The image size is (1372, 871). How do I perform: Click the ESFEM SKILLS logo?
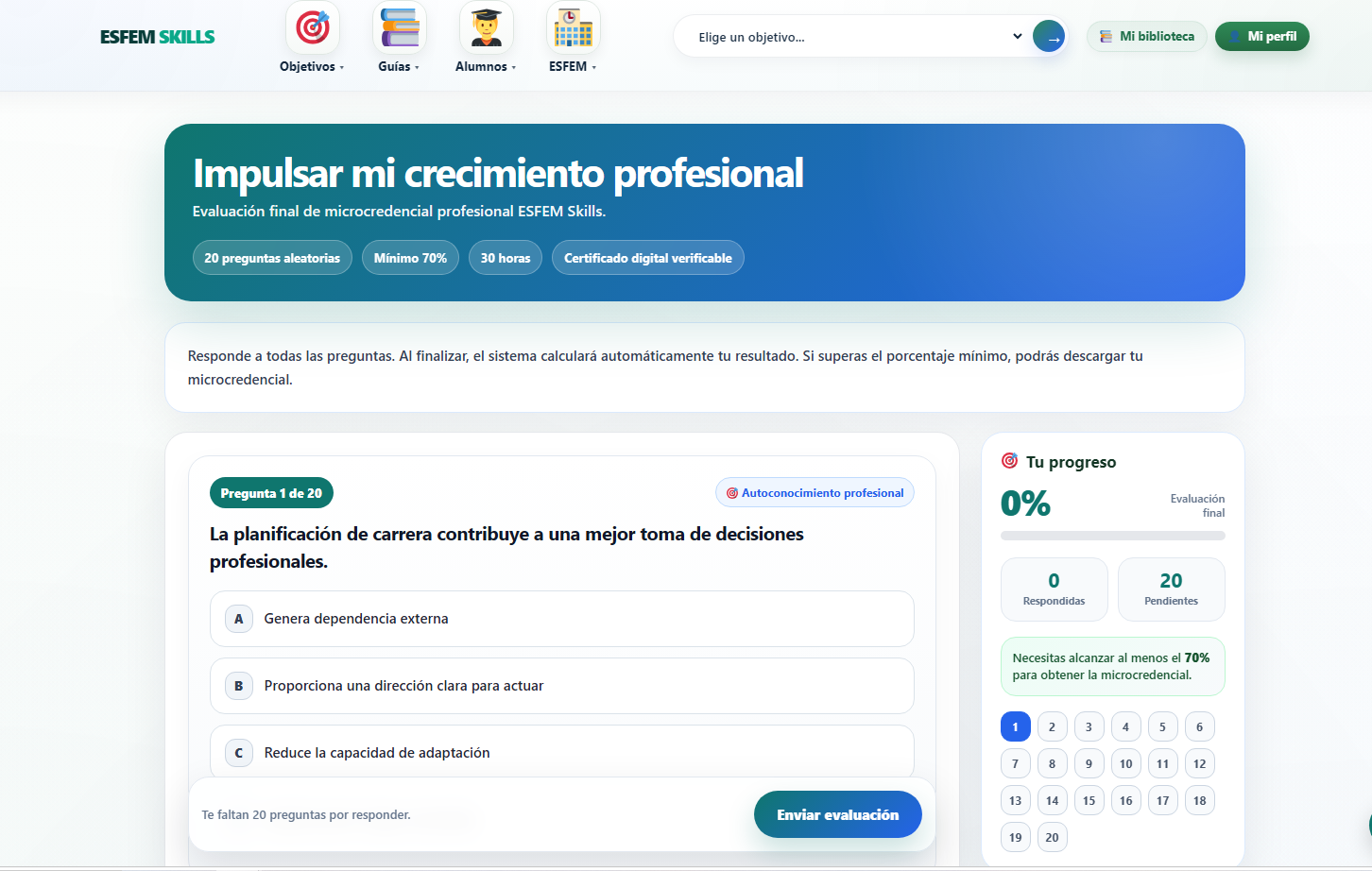point(158,37)
